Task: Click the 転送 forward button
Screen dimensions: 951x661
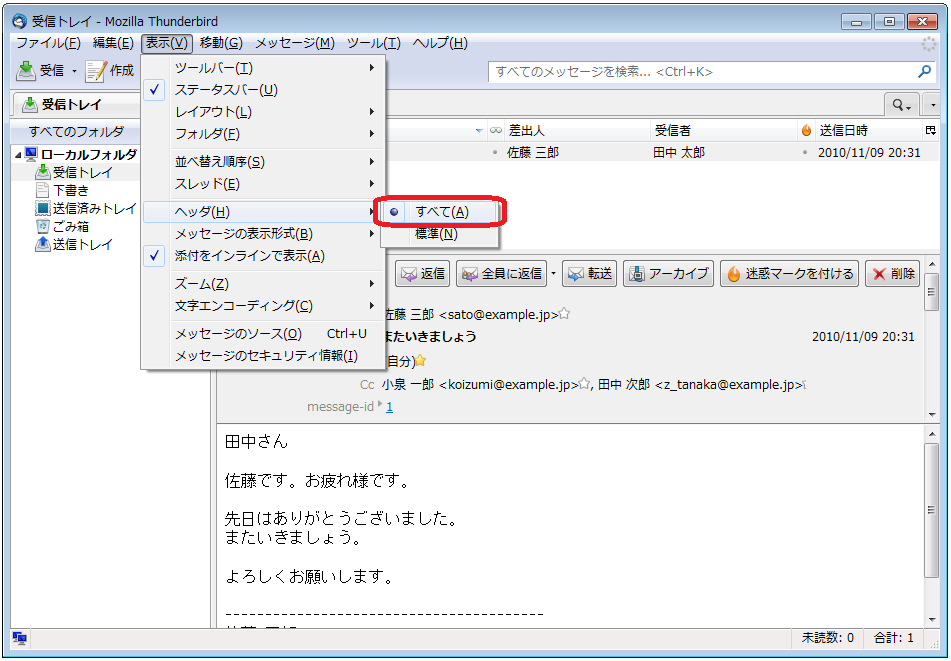Action: click(590, 274)
